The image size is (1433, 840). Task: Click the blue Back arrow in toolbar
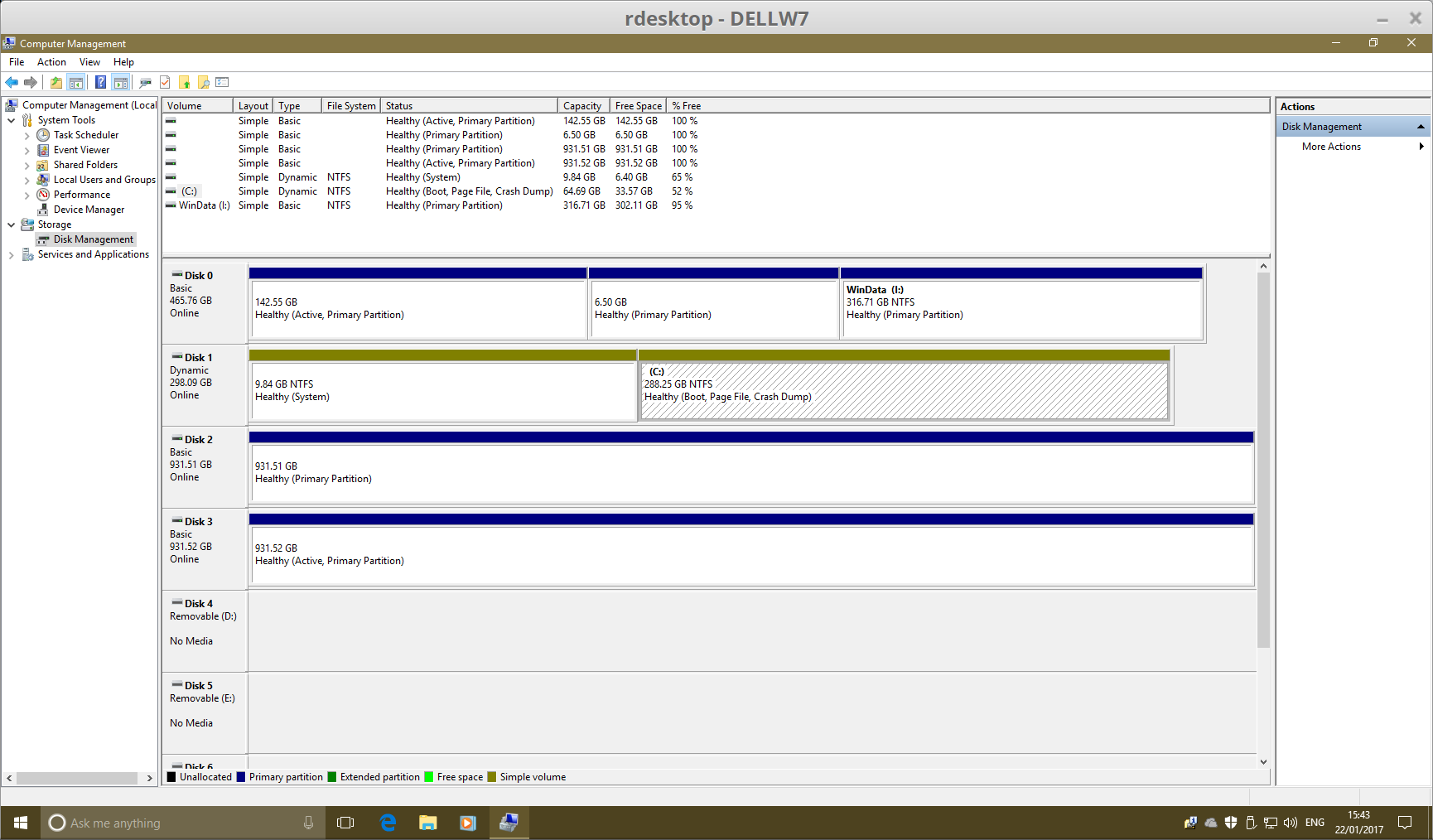[x=12, y=82]
